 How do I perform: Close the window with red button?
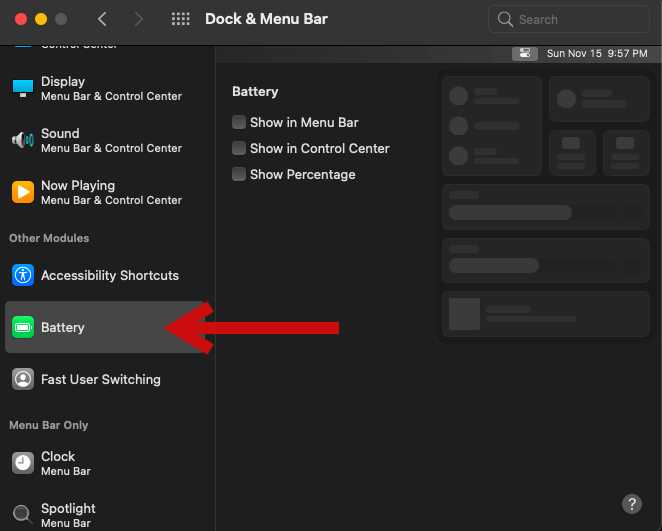click(21, 19)
